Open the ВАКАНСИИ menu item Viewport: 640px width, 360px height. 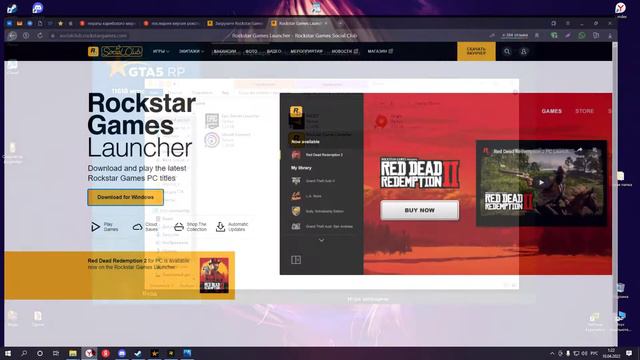pos(225,51)
